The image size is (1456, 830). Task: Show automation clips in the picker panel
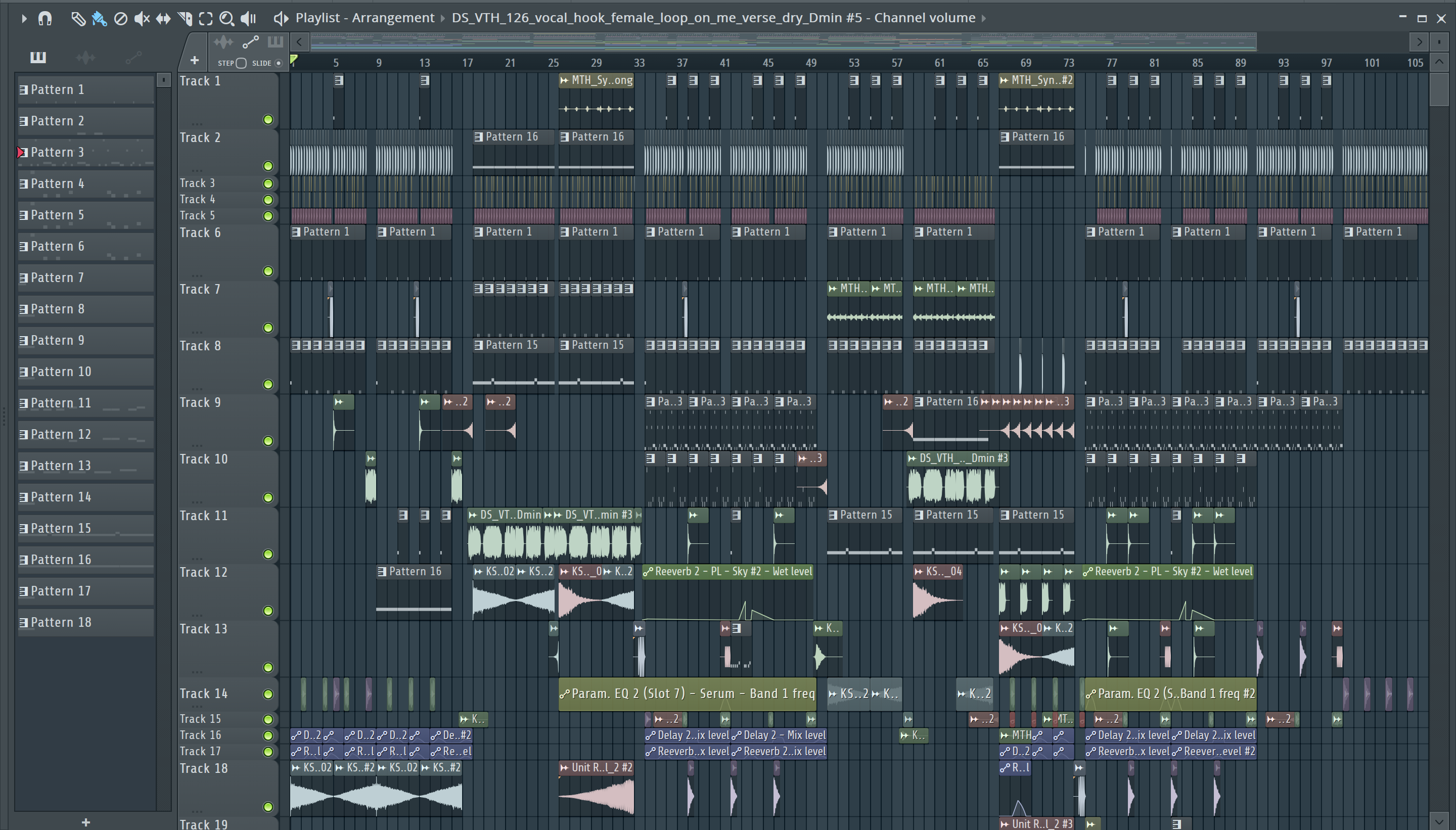click(x=133, y=57)
